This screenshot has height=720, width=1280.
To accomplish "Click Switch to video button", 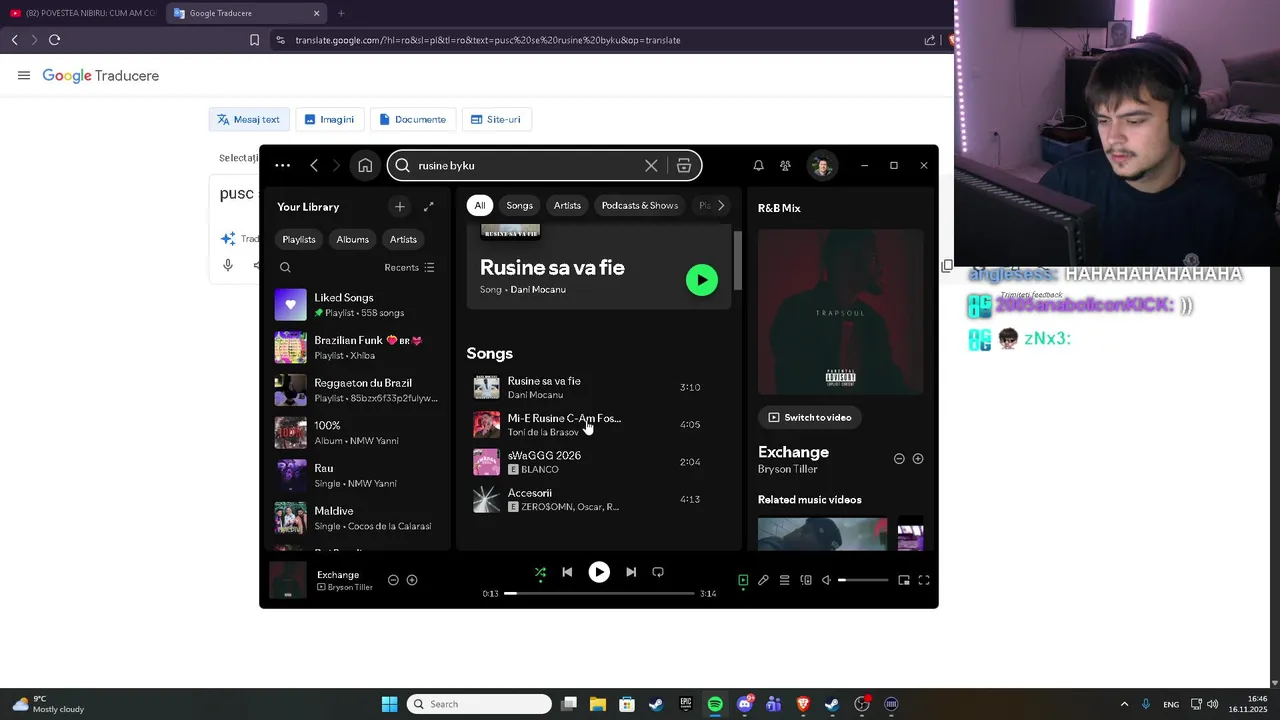I will pos(810,417).
